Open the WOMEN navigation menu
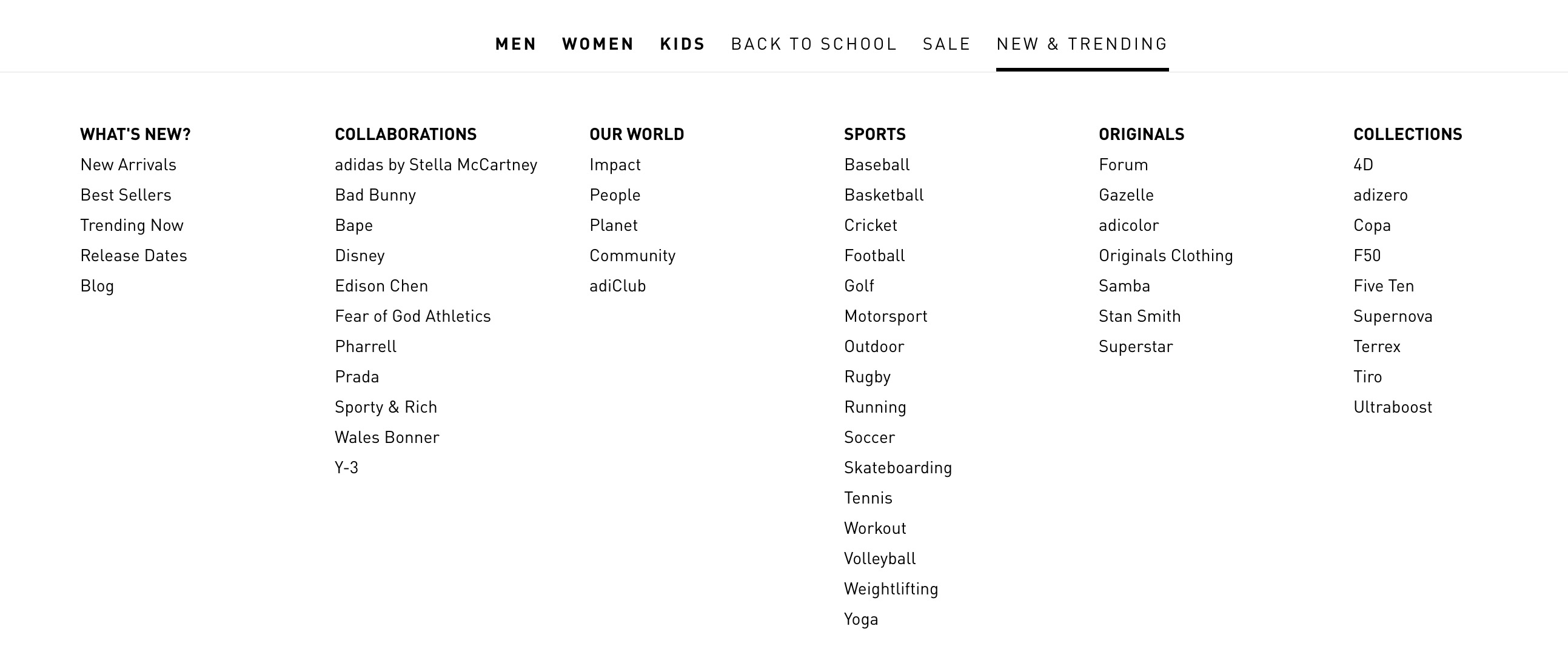1568x652 pixels. (598, 44)
